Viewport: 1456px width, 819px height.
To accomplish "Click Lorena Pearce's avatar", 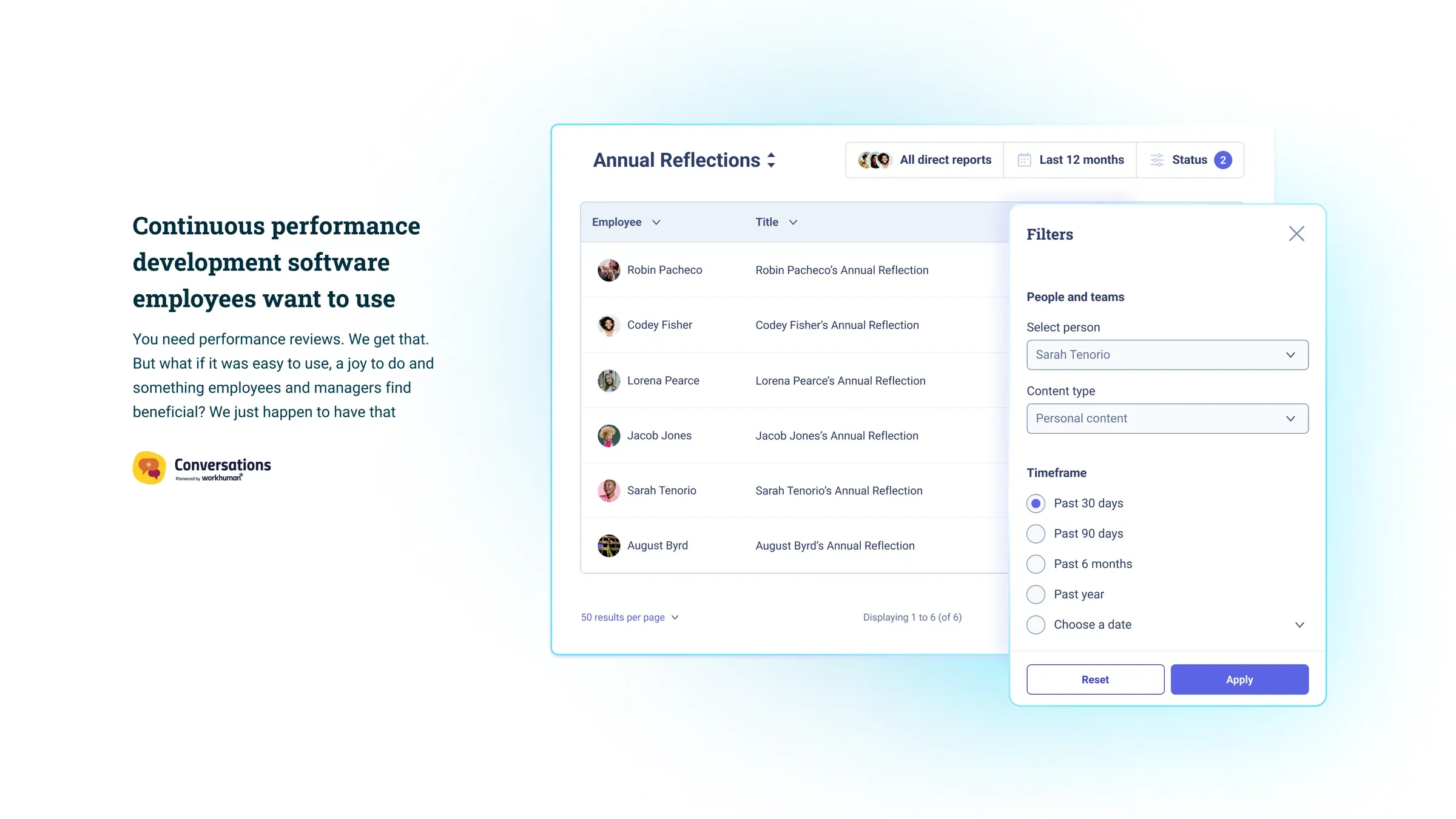I will 608,380.
